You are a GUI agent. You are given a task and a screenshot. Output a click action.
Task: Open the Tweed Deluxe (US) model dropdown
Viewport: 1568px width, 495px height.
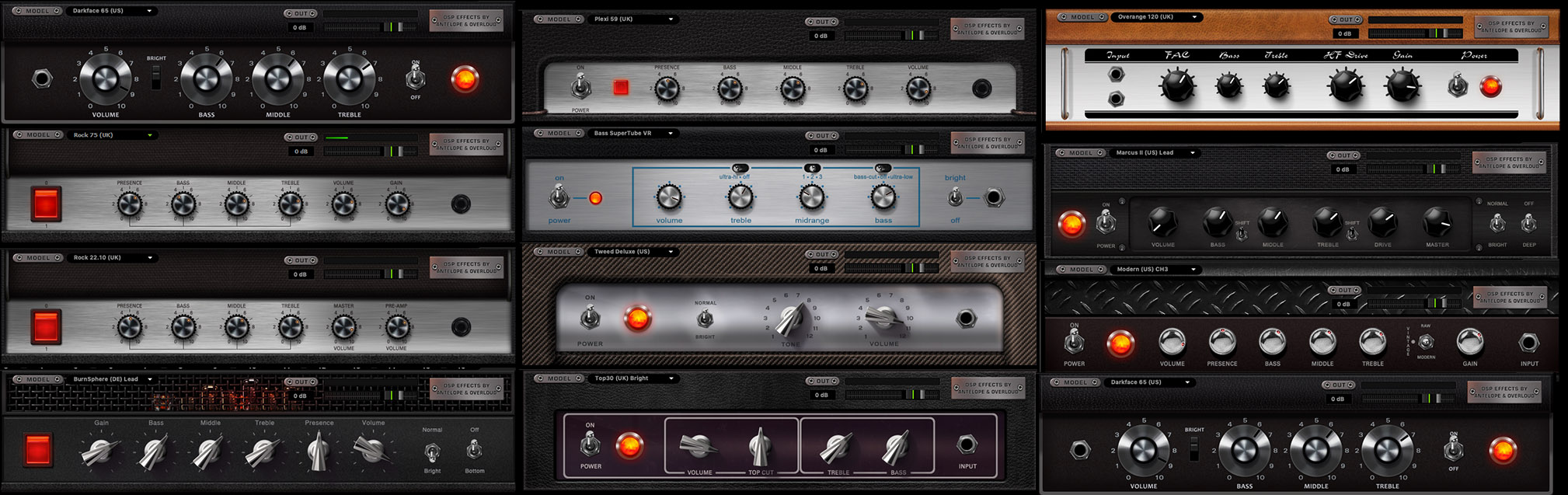[633, 252]
